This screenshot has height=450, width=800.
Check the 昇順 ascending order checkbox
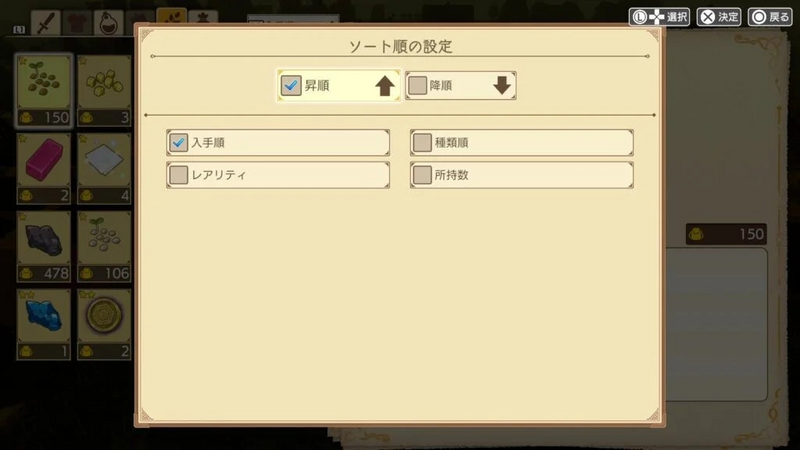coord(291,85)
